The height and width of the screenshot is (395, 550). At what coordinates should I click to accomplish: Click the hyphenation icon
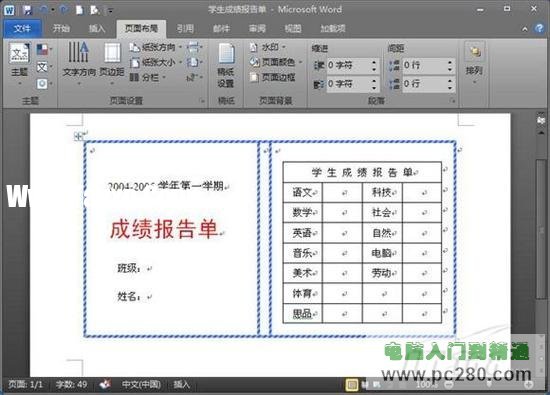coord(195,78)
